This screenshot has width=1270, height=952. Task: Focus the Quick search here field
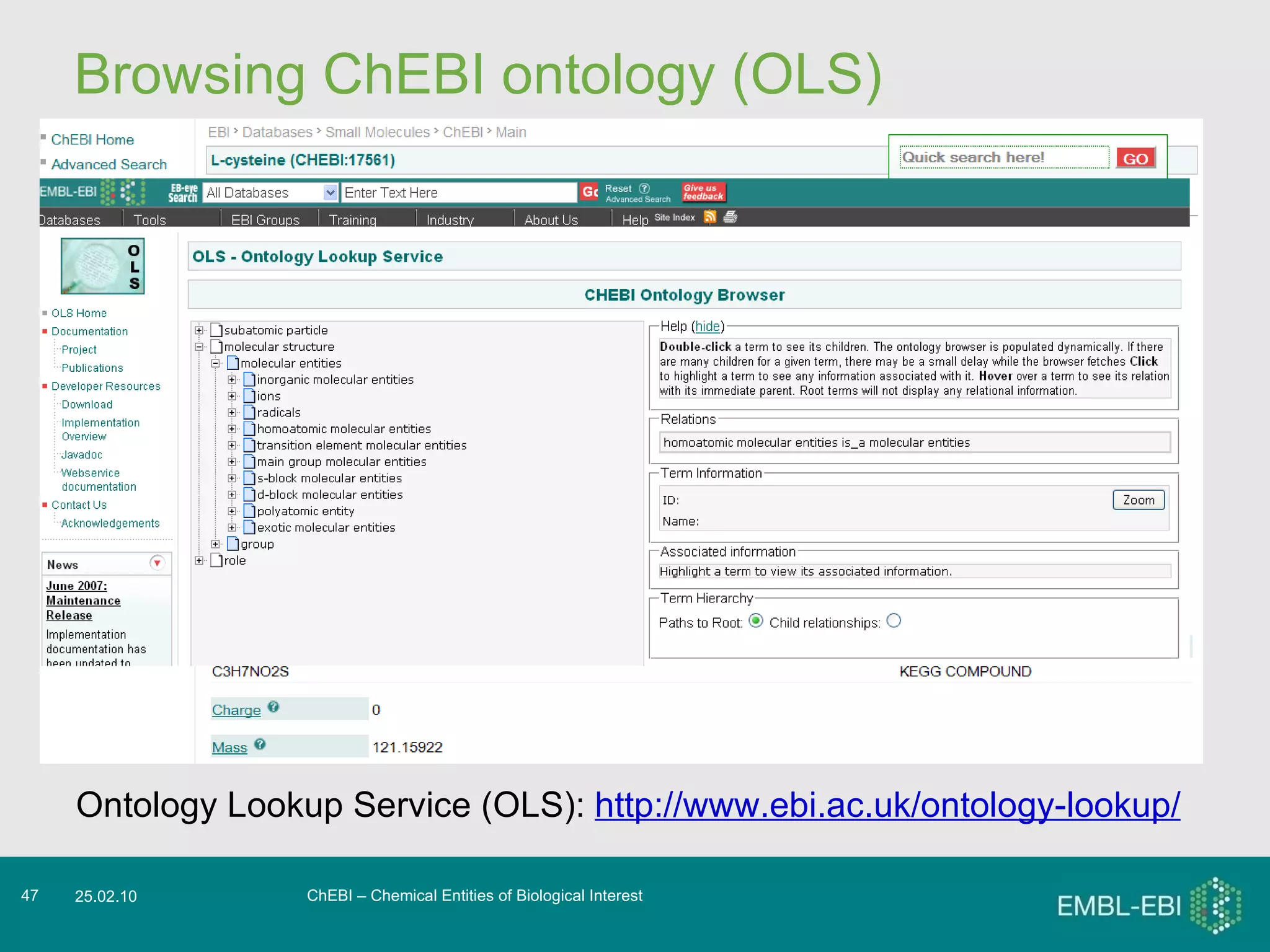[1004, 157]
